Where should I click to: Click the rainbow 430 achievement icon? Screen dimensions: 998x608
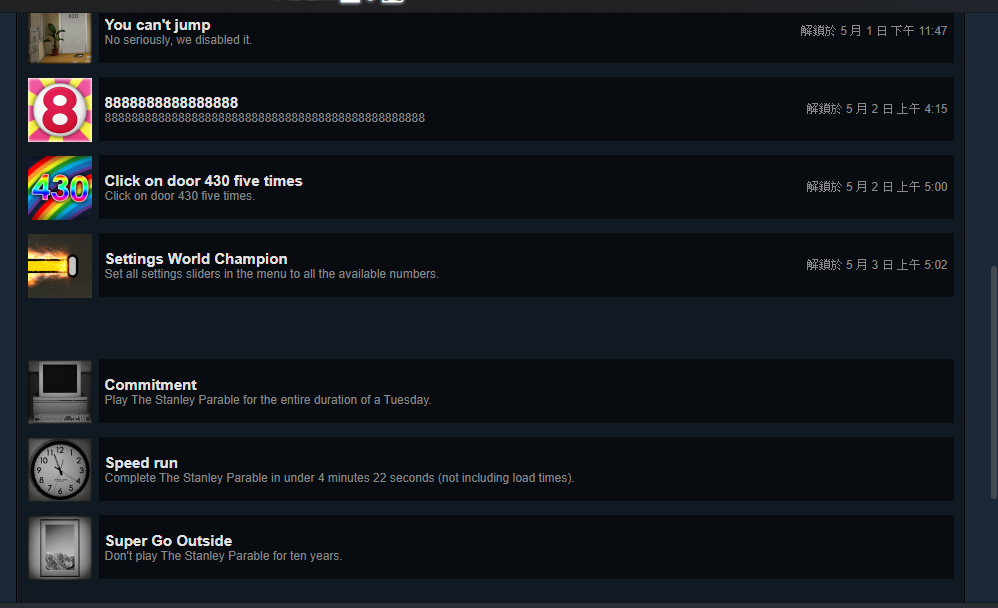click(60, 188)
